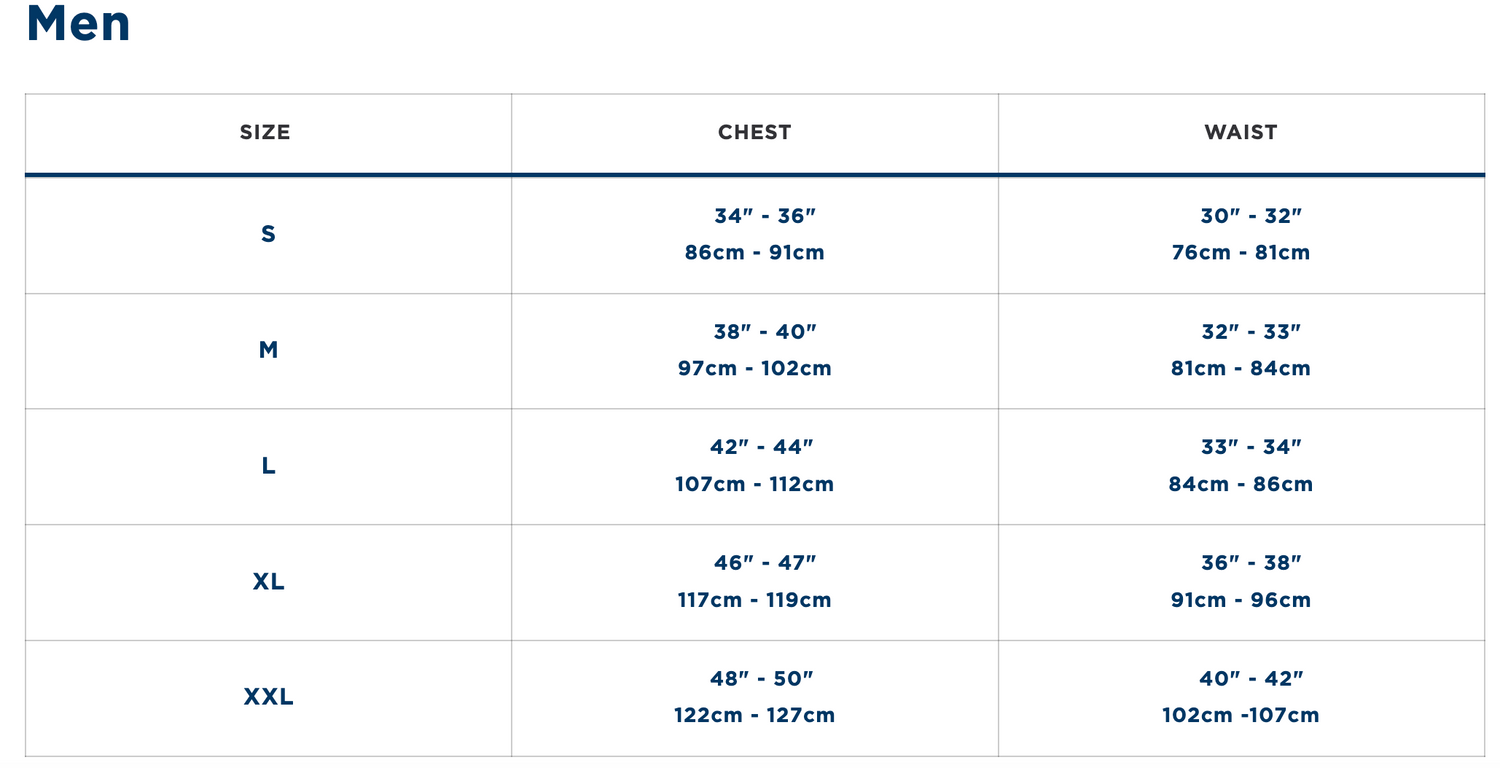1500x768 pixels.
Task: Click waist value 102cm -107cm
Action: tap(1241, 715)
